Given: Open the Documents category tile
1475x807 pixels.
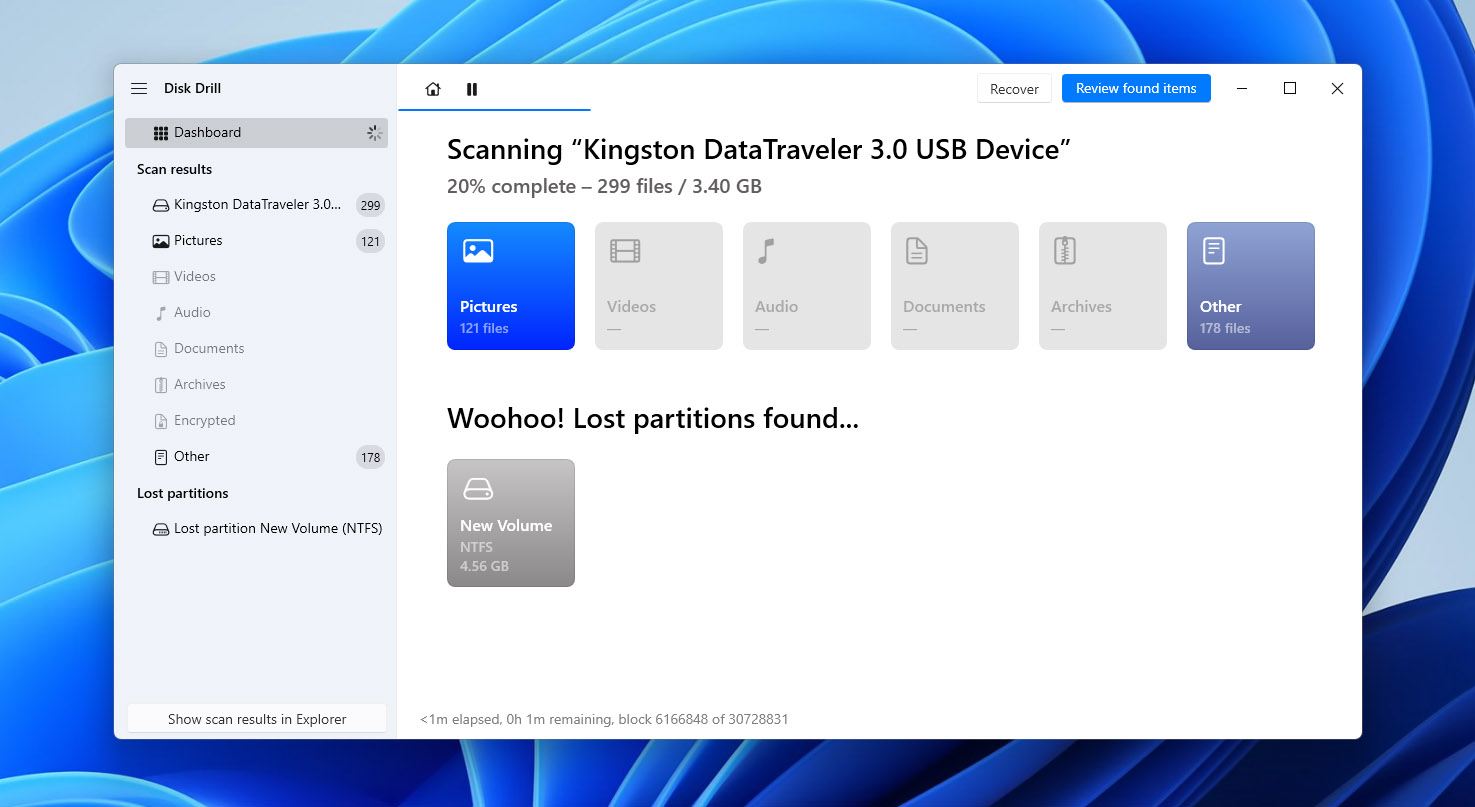Looking at the screenshot, I should tap(955, 286).
